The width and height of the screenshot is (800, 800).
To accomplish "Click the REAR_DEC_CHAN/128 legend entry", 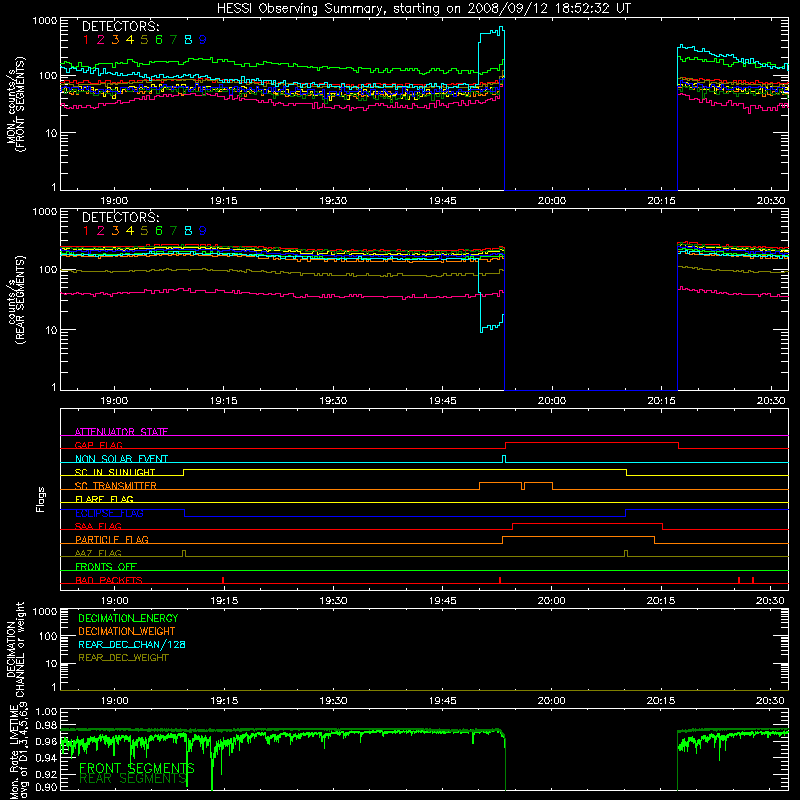I will point(132,644).
